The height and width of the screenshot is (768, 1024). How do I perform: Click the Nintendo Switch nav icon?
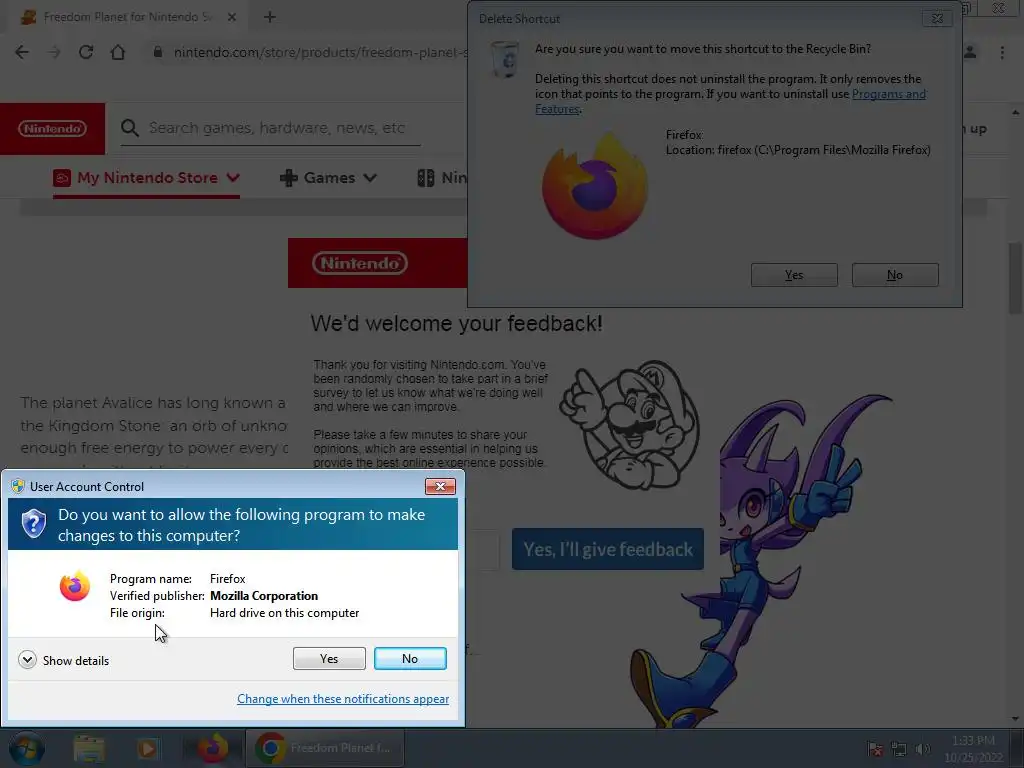[426, 178]
